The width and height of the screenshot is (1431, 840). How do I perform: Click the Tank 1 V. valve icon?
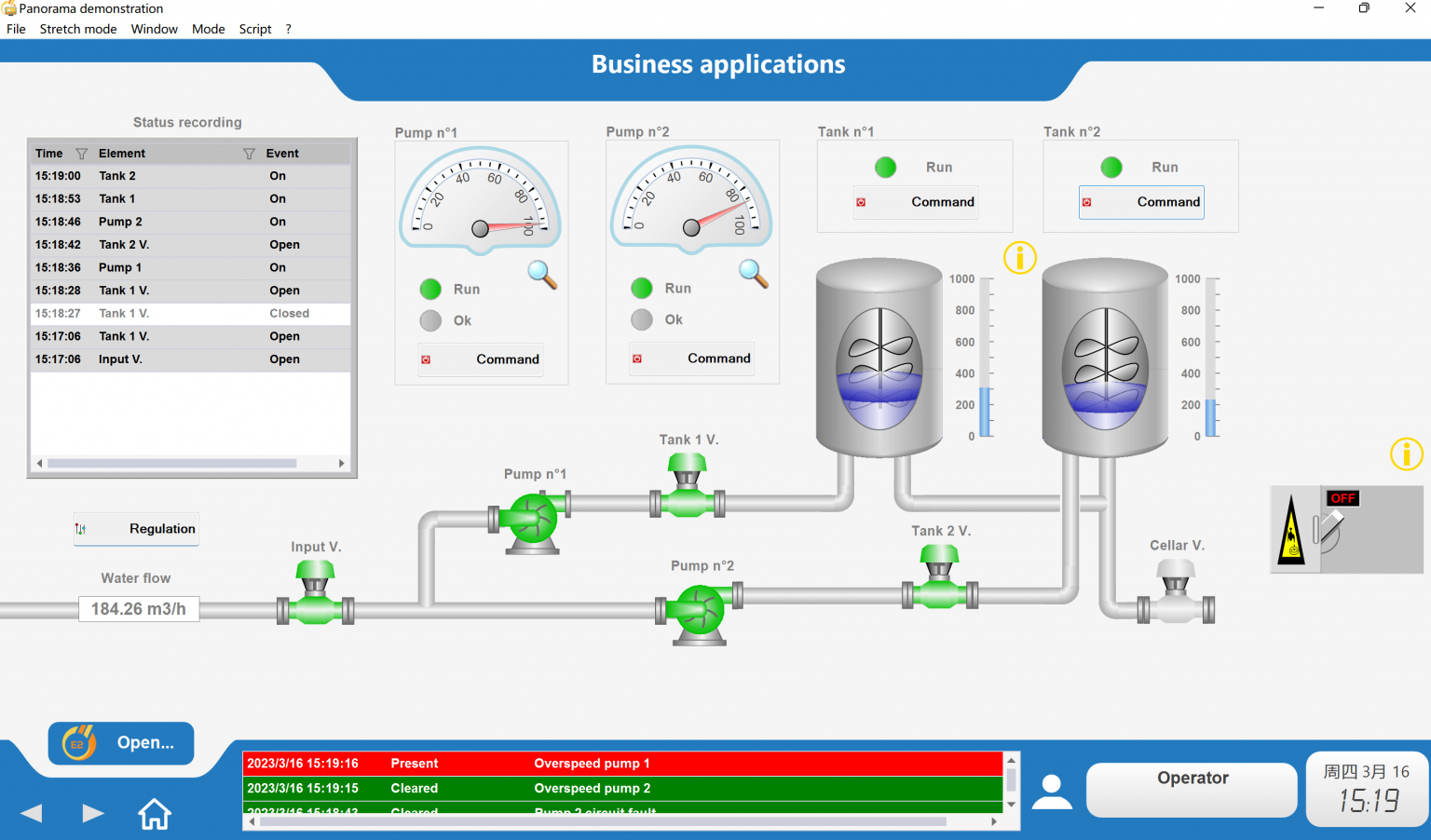(688, 487)
